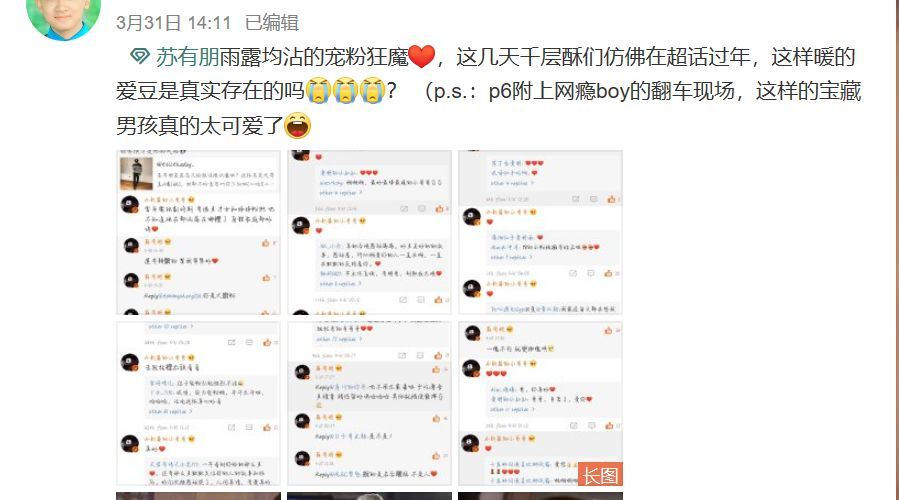Click the last crying emoji before the question mark
This screenshot has height=500, width=899.
(373, 91)
